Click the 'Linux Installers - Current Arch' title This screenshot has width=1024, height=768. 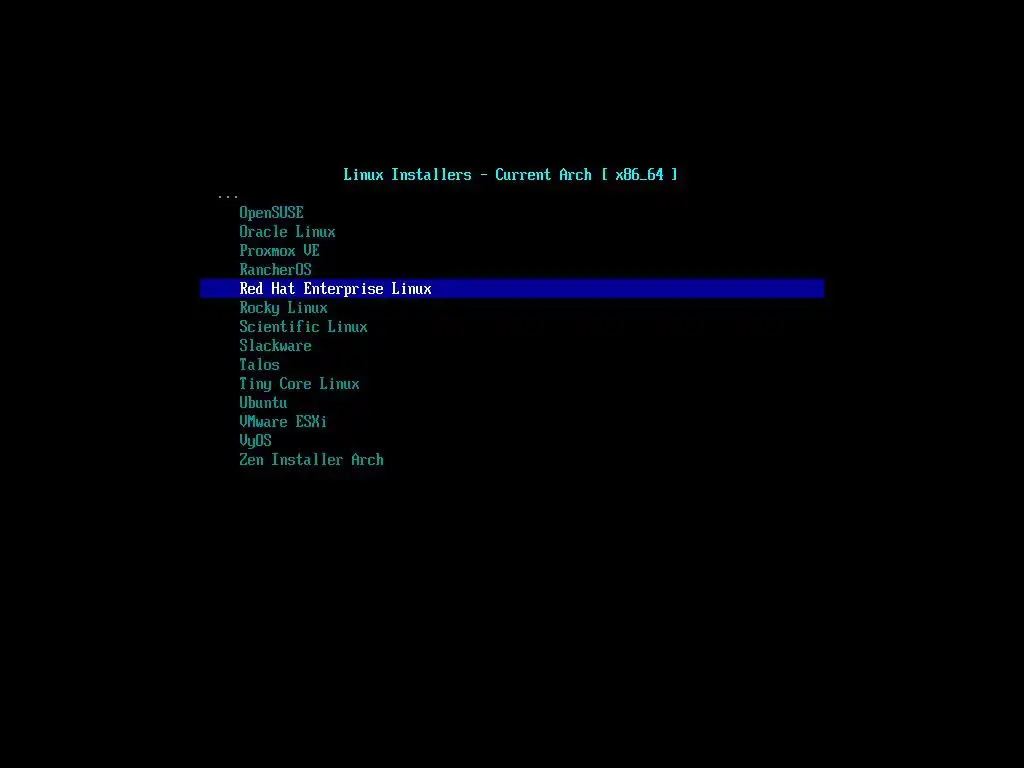(511, 174)
